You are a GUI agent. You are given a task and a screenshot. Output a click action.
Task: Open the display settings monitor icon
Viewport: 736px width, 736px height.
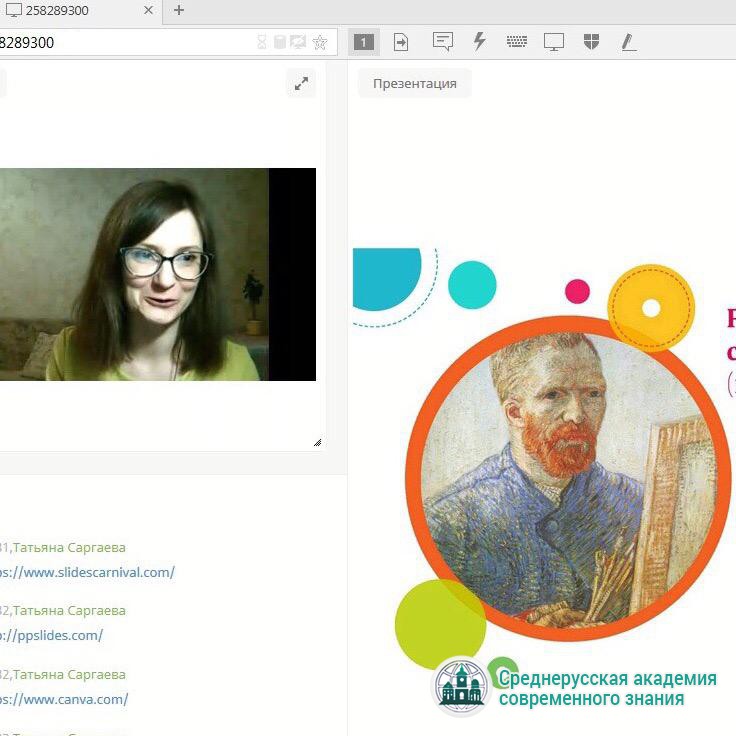click(x=554, y=42)
